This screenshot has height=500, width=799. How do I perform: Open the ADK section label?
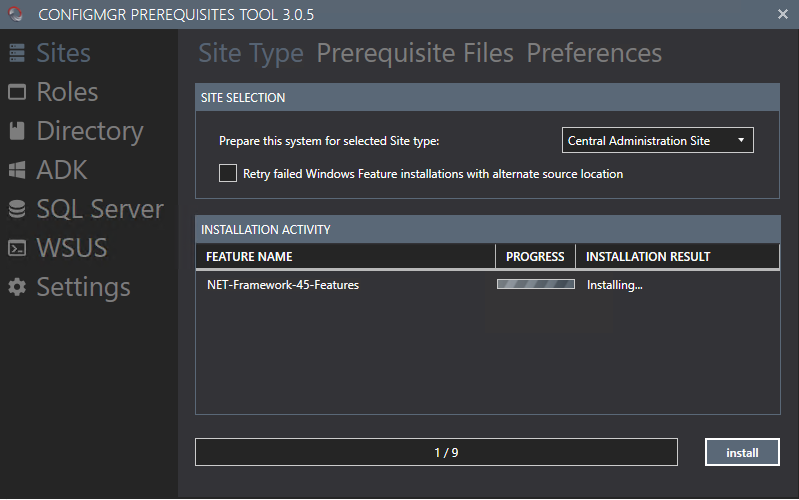tap(62, 170)
